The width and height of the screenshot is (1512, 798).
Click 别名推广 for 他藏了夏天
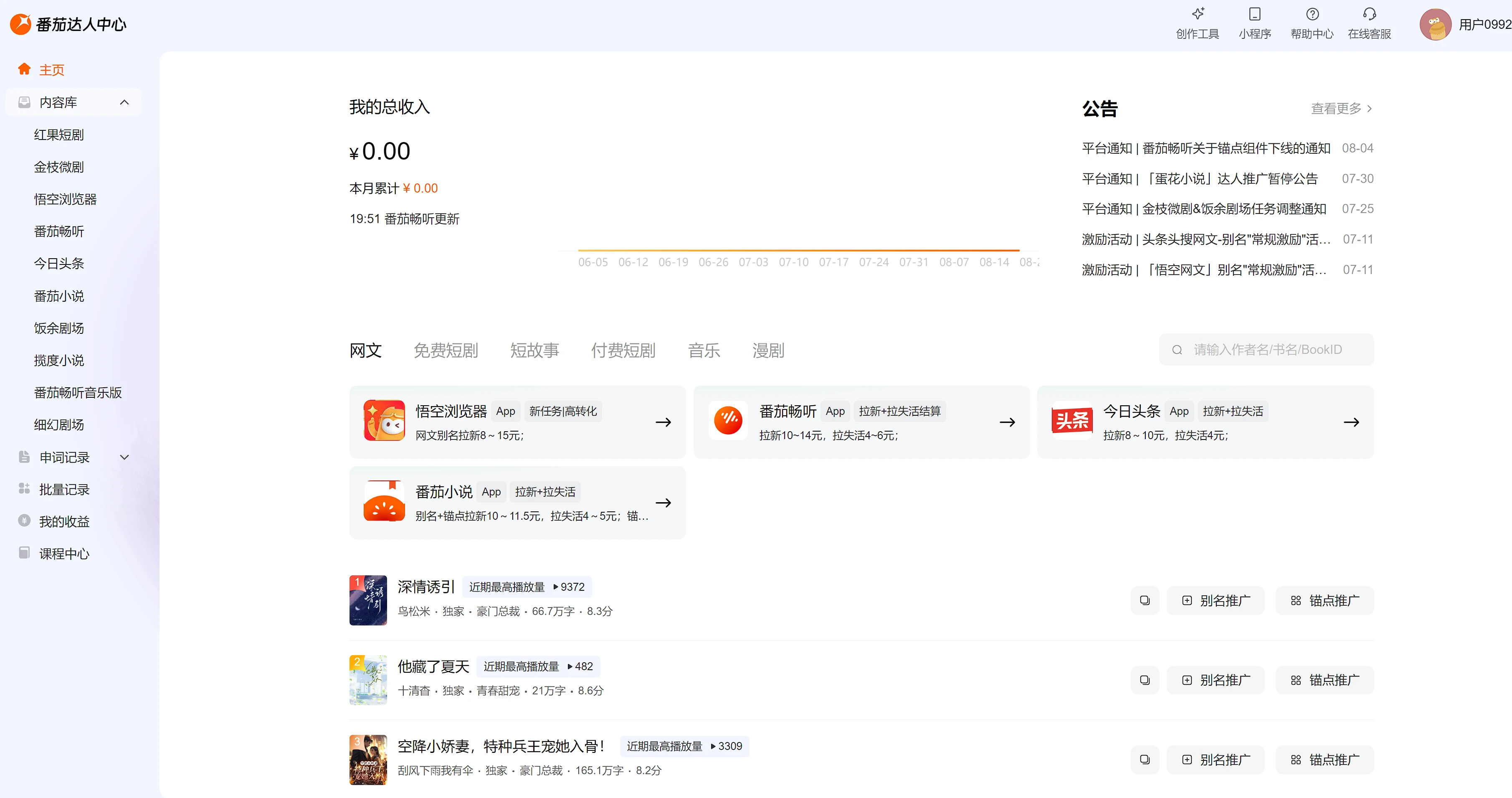1216,679
